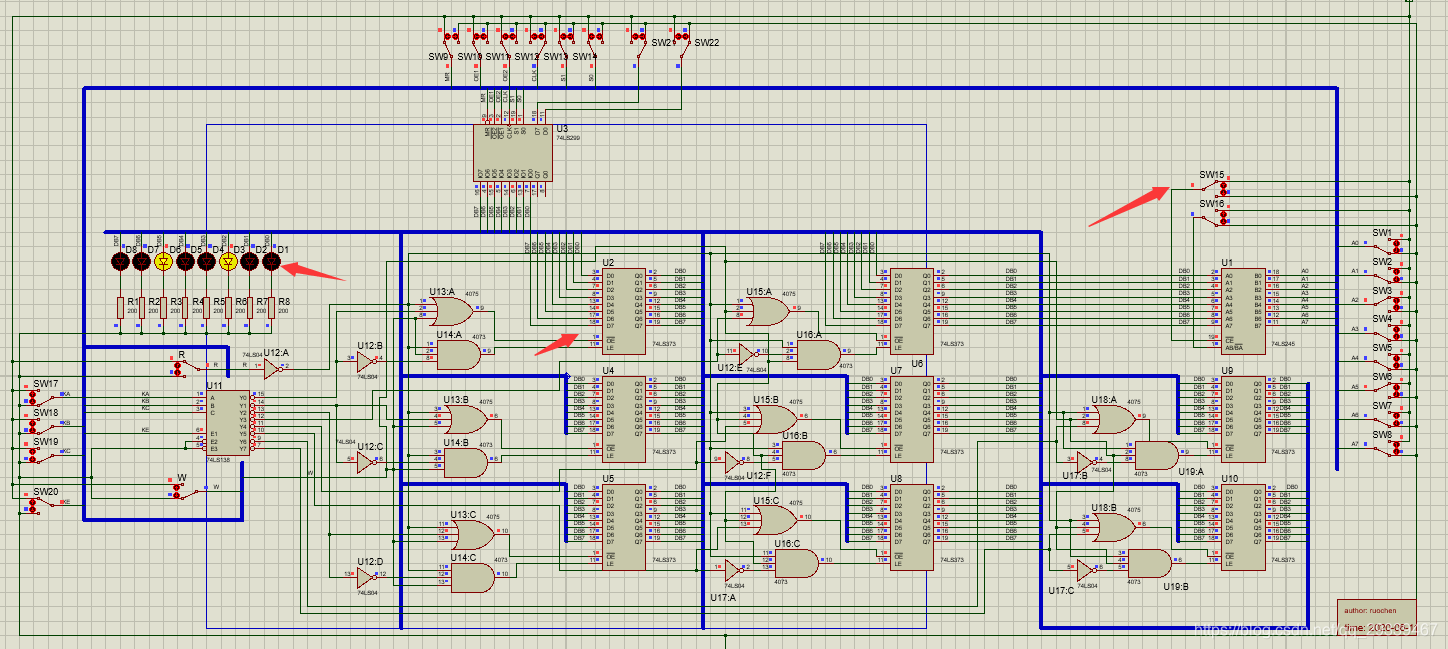Select LED D5 in the indicator row

[185, 262]
